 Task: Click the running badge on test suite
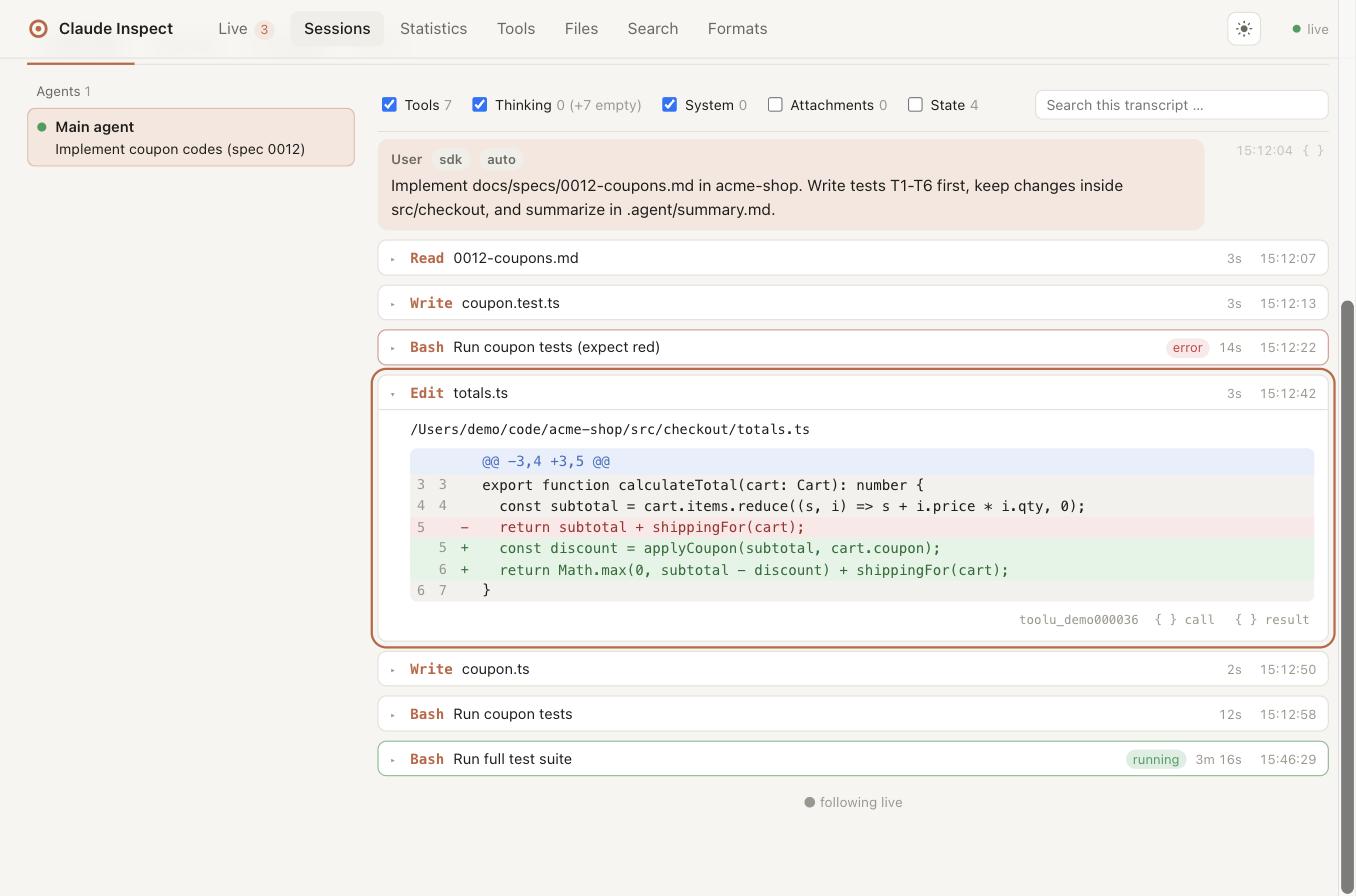[x=1156, y=760]
